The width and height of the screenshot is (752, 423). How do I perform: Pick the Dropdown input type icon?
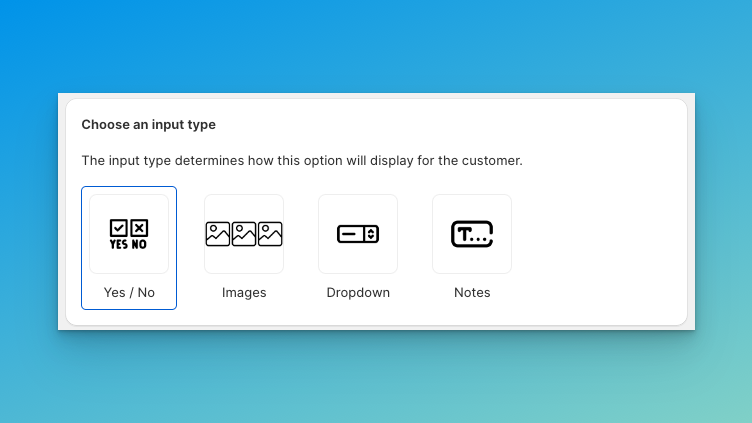[358, 234]
